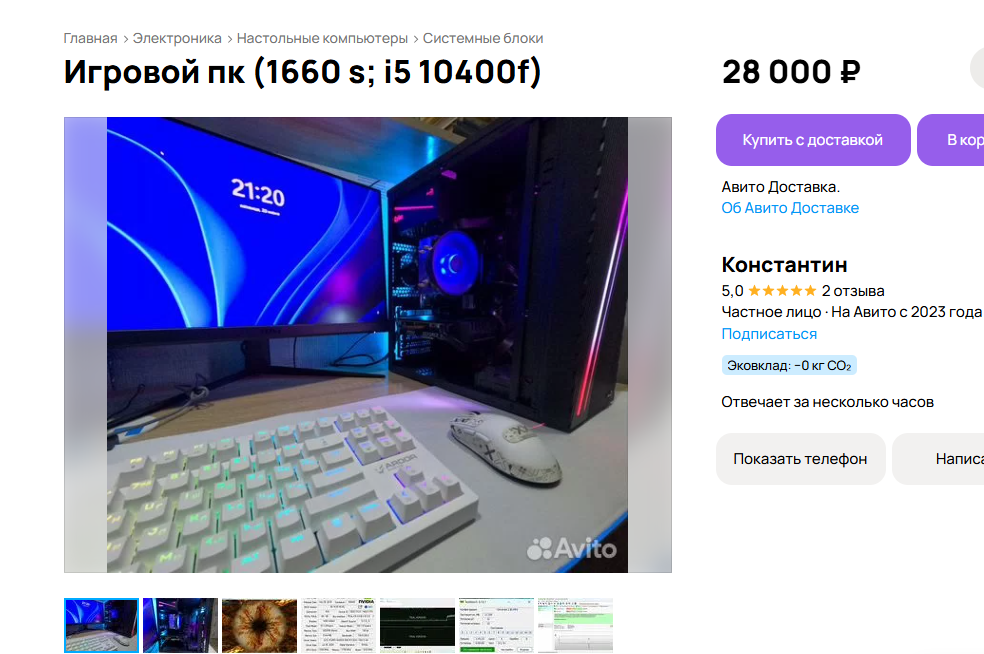Open Системные блоки breadcrumb
984x654 pixels.
coord(483,38)
